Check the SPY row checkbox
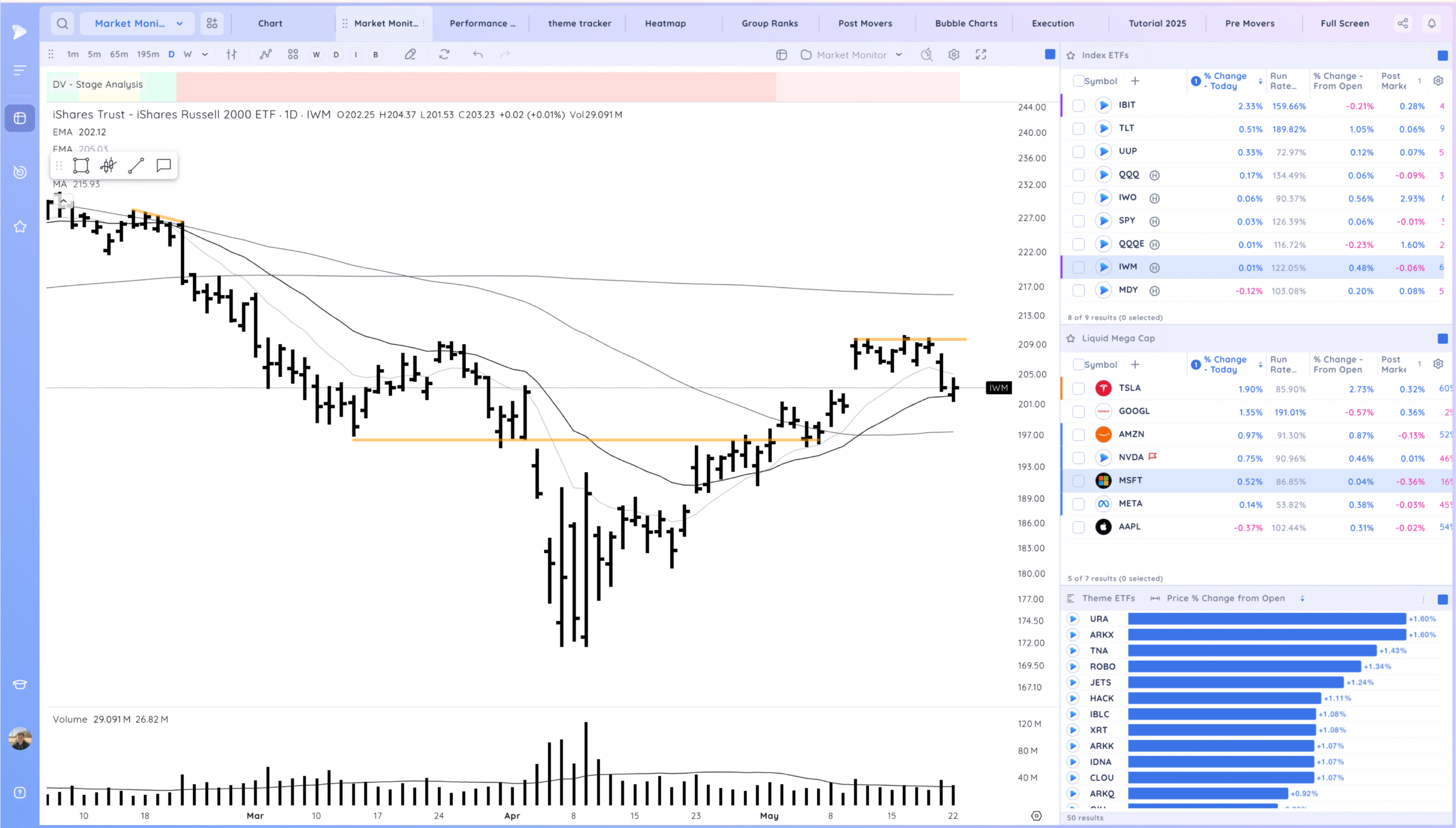This screenshot has height=828, width=1456. pyautogui.click(x=1078, y=221)
